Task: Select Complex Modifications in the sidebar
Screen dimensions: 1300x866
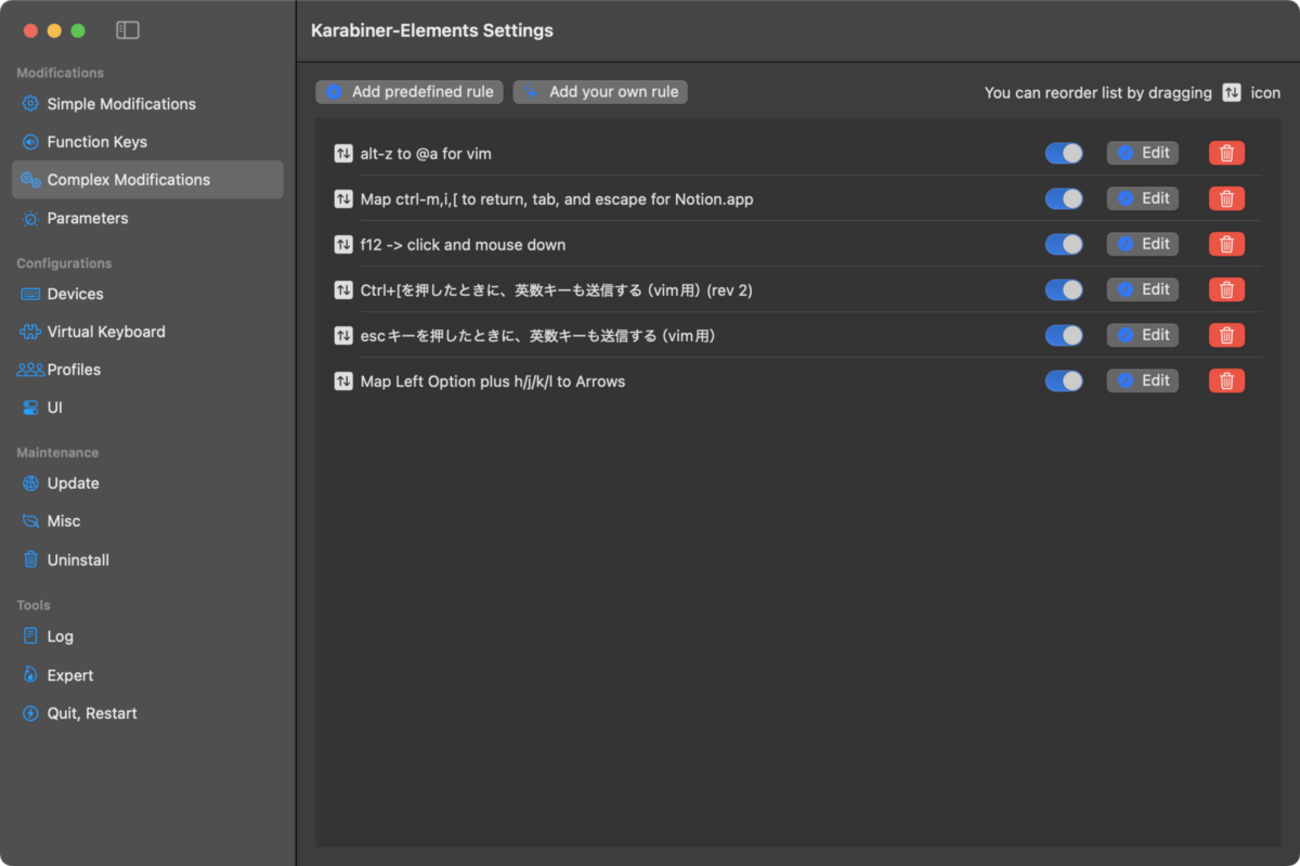Action: (x=148, y=180)
